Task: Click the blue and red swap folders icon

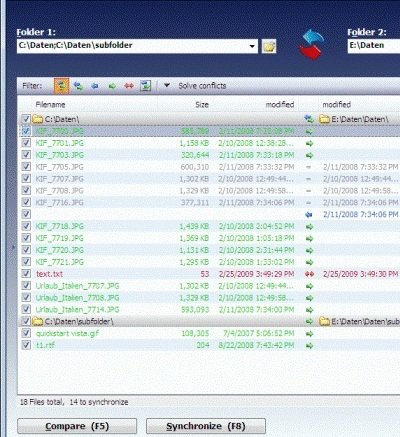Action: point(312,44)
